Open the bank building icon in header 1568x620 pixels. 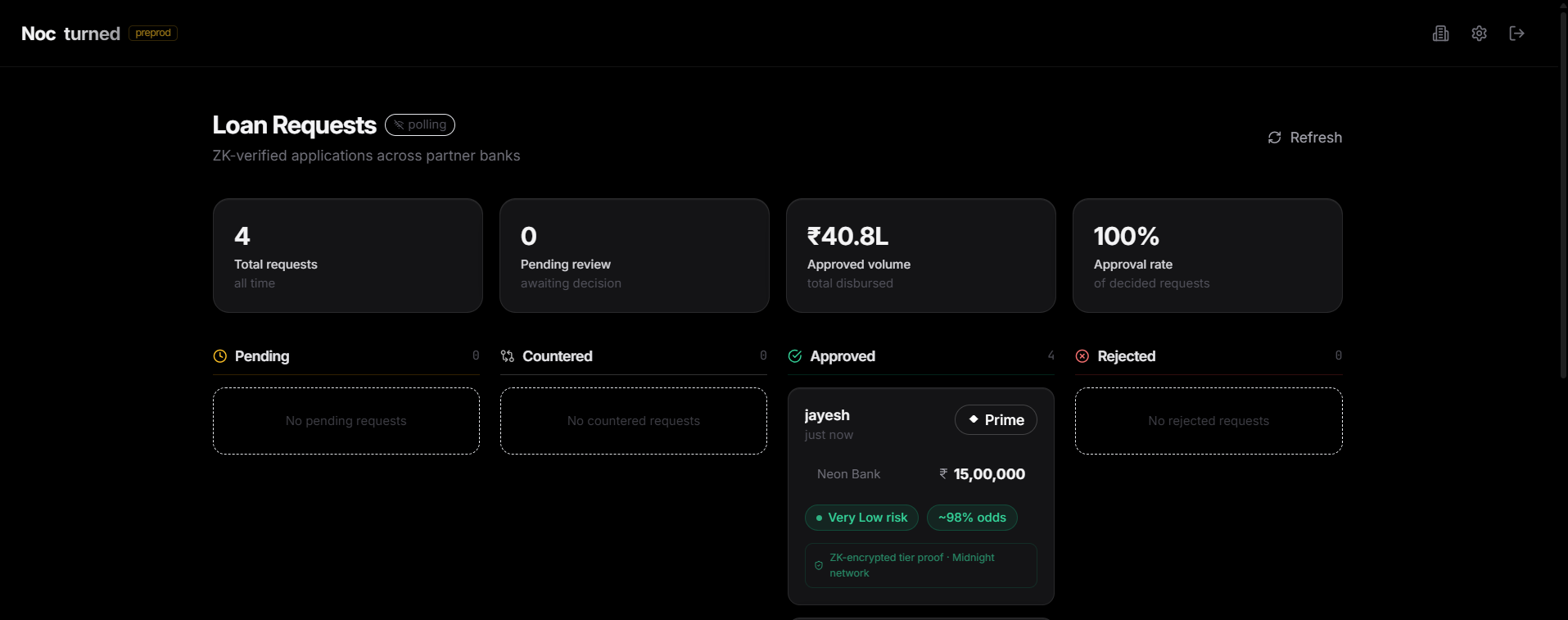1441,34
